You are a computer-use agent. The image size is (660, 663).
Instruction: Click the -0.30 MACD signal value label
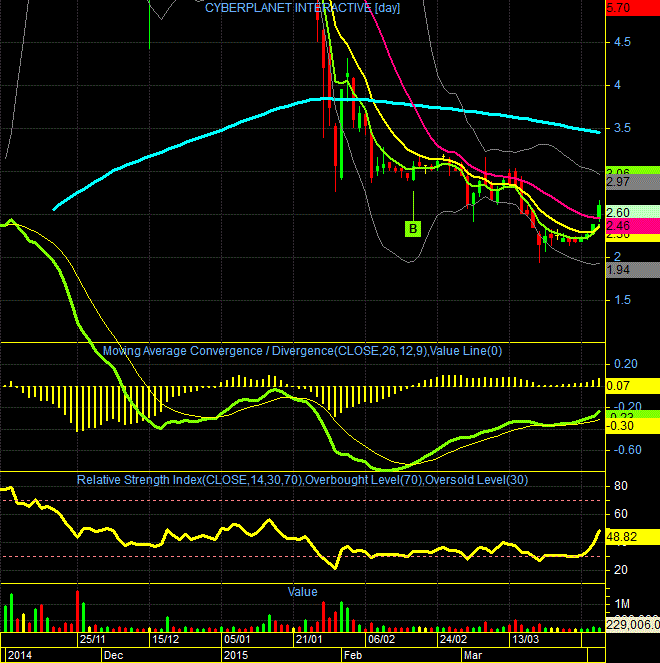pos(633,426)
